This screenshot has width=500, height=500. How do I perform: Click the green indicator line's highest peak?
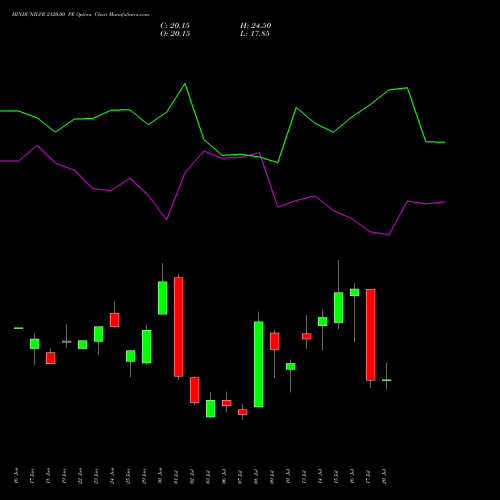185,84
